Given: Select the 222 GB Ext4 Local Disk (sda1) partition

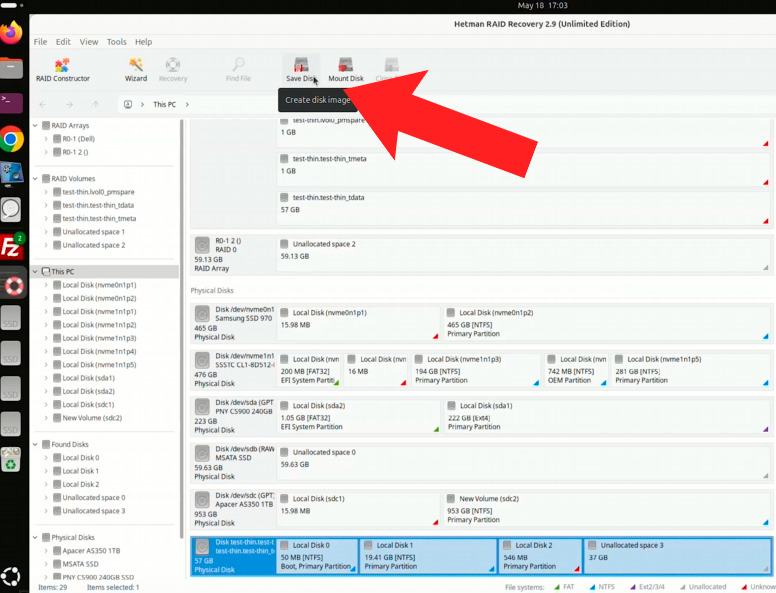Looking at the screenshot, I should pos(608,417).
